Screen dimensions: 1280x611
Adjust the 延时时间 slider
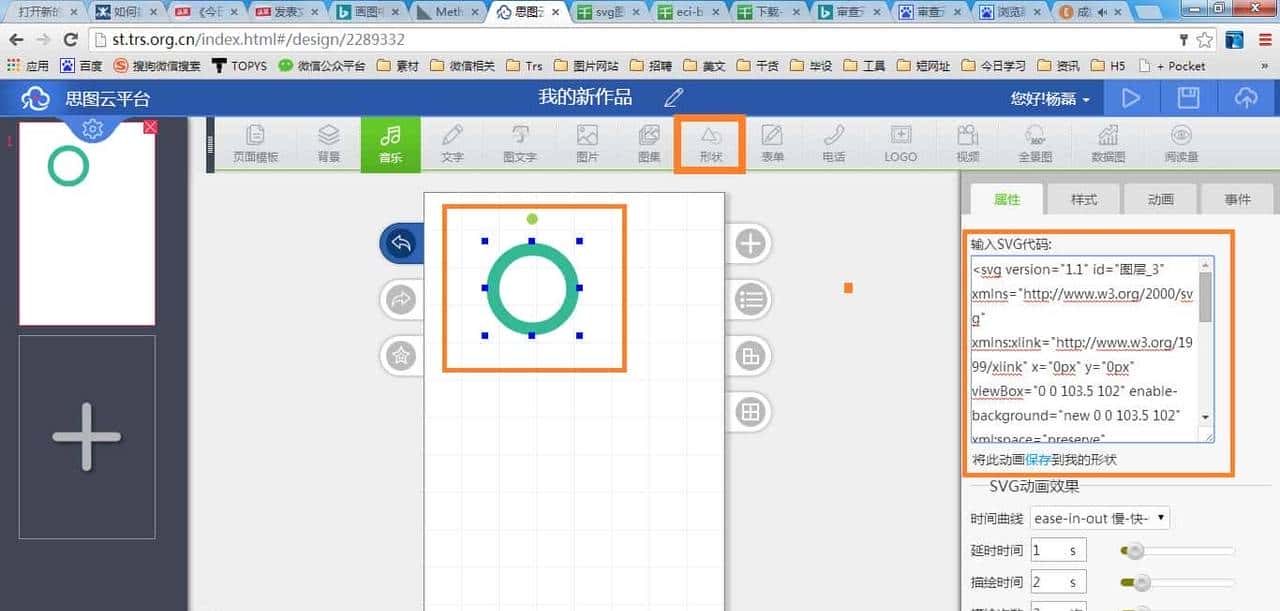tap(1133, 550)
